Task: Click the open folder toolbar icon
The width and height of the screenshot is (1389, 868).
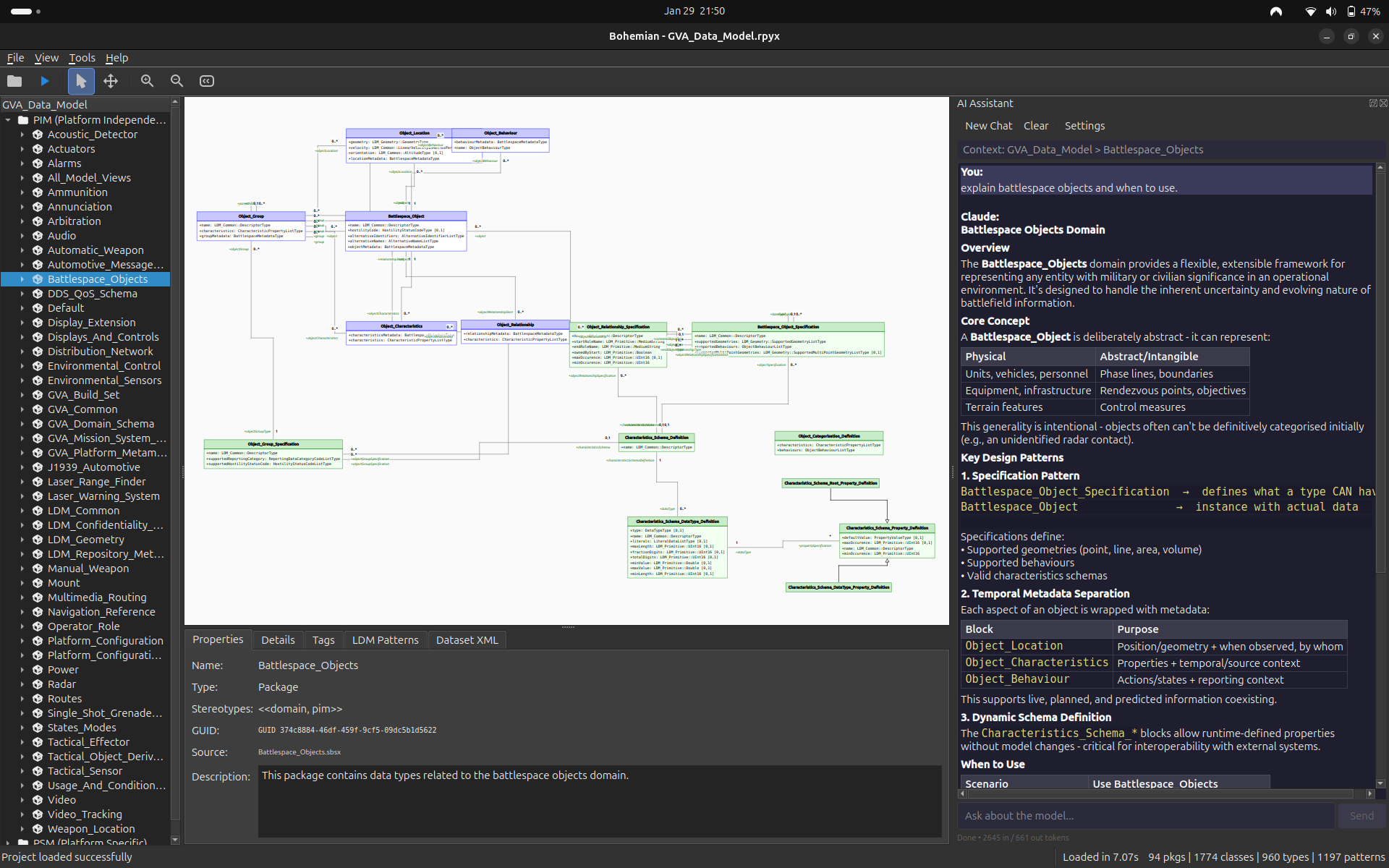Action: click(14, 81)
